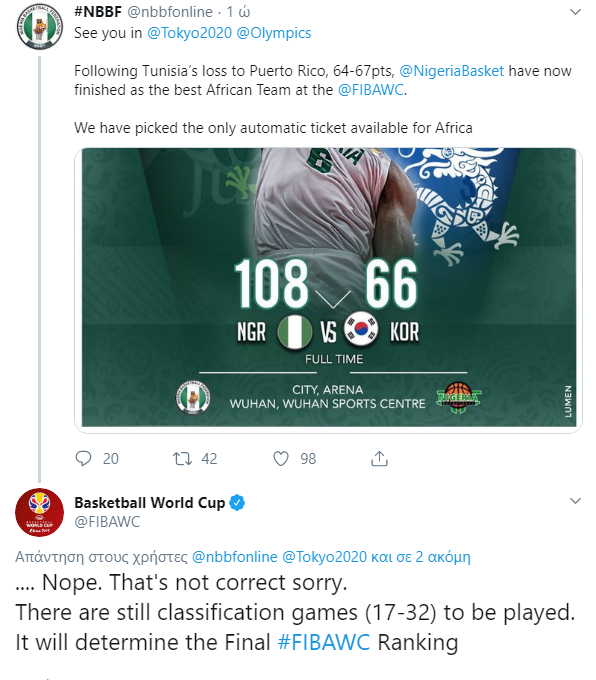Open the @FIBAWC mention in tweet text
The image size is (596, 680).
[371, 90]
